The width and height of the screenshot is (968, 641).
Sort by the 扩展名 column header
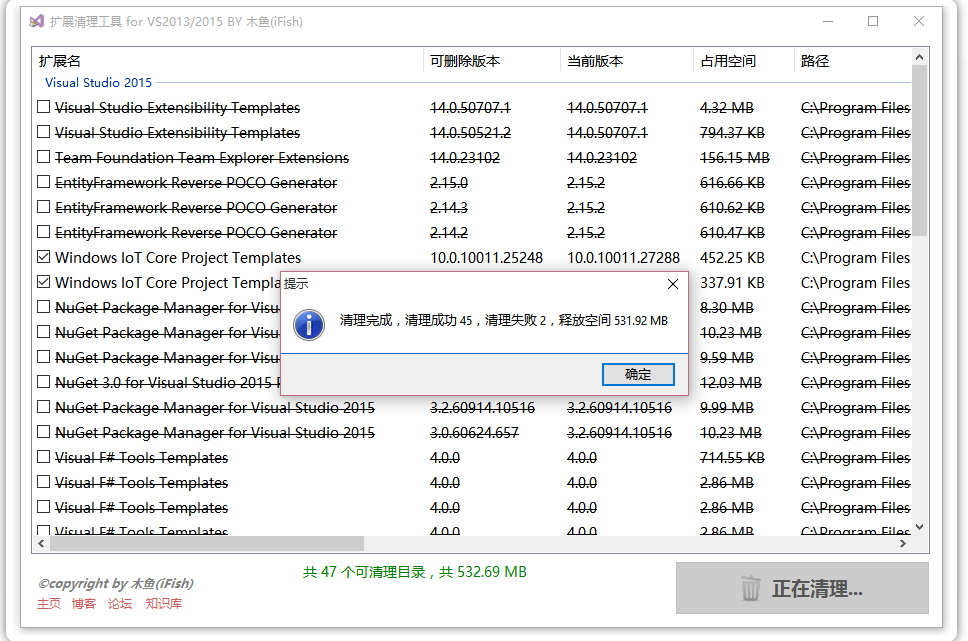point(228,61)
